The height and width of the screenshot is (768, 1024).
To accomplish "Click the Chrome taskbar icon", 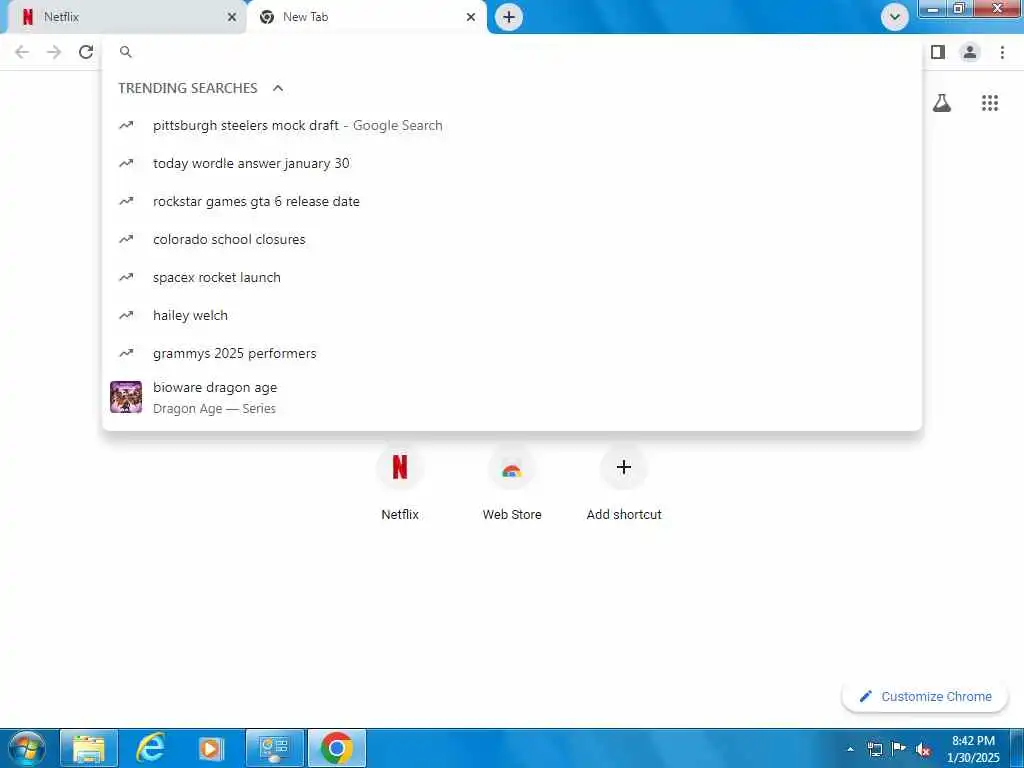I will click(x=337, y=748).
